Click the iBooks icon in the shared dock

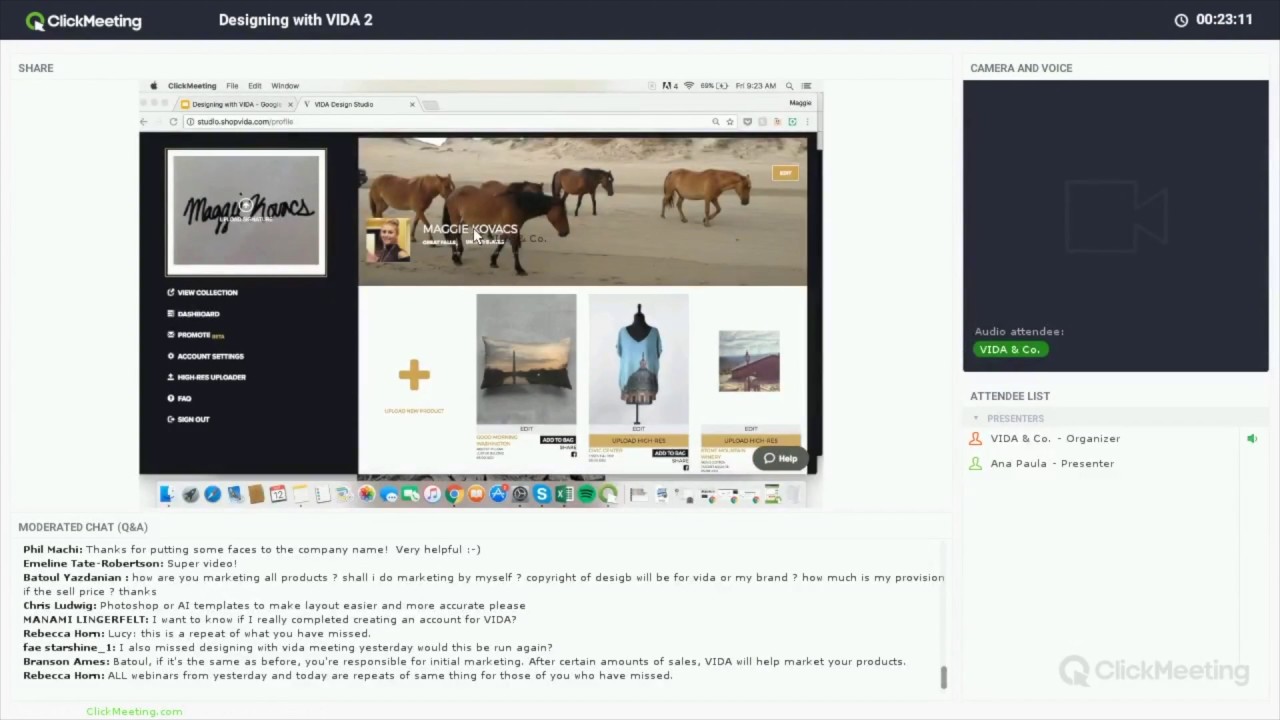pyautogui.click(x=476, y=494)
